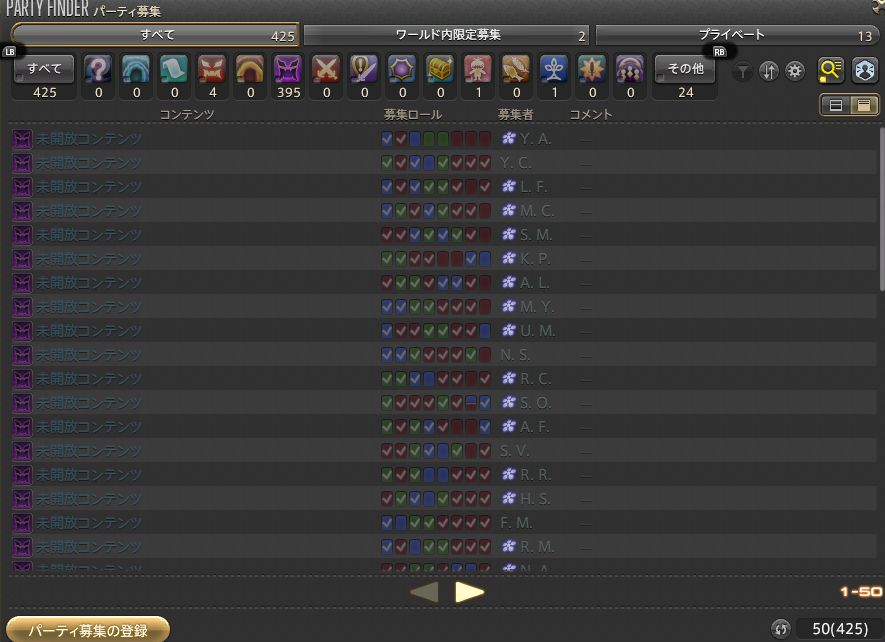Viewport: 885px width, 642px height.
Task: Click the duty icon in N. S. row
Action: click(22, 355)
